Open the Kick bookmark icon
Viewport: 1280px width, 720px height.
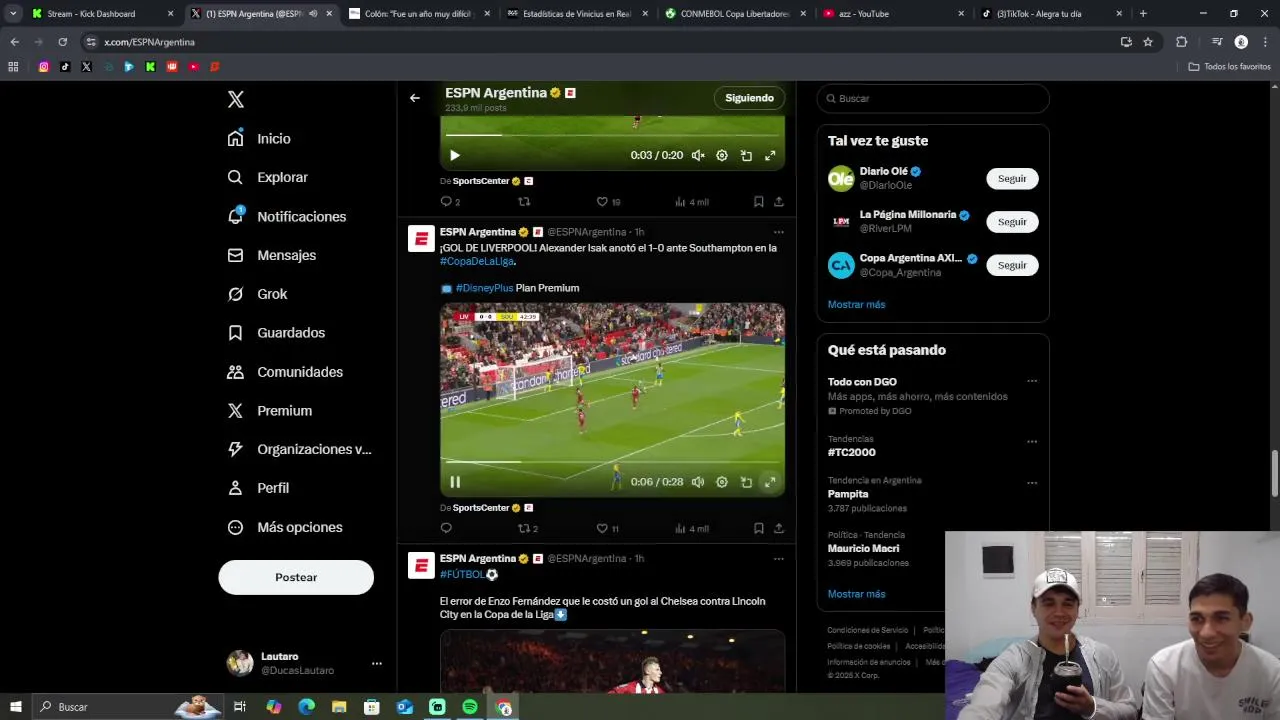[150, 67]
